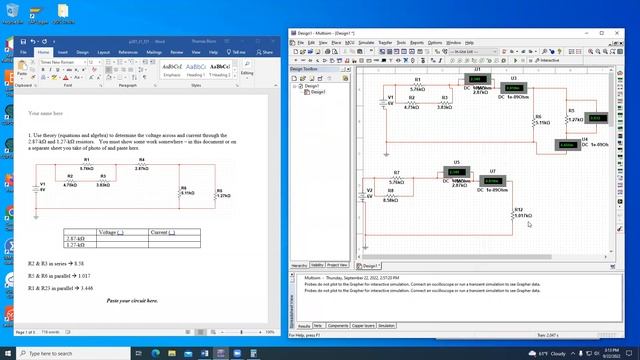
Task: Open the Times New Roman font dropdown
Action: tap(84, 62)
